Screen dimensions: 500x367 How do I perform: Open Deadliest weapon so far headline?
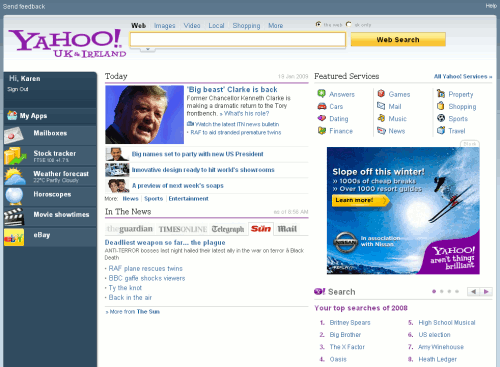click(165, 242)
